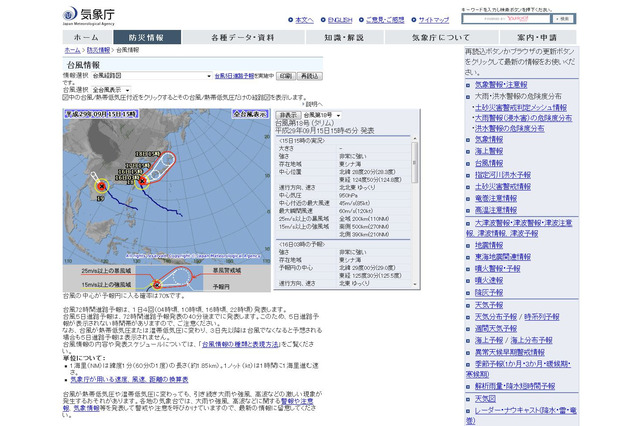Open sidebar link 時系列予報
Image resolution: width=640 pixels, height=426 pixels.
click(x=542, y=317)
